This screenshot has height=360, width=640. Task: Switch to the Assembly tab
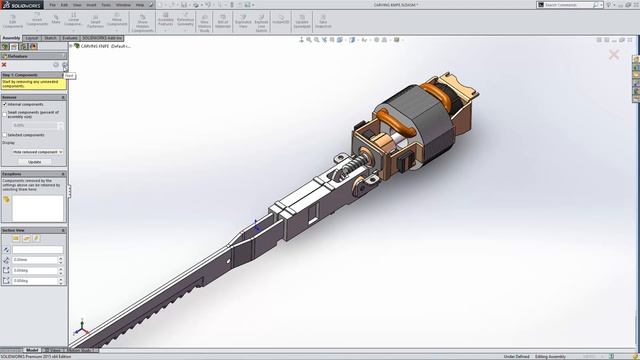click(x=11, y=38)
